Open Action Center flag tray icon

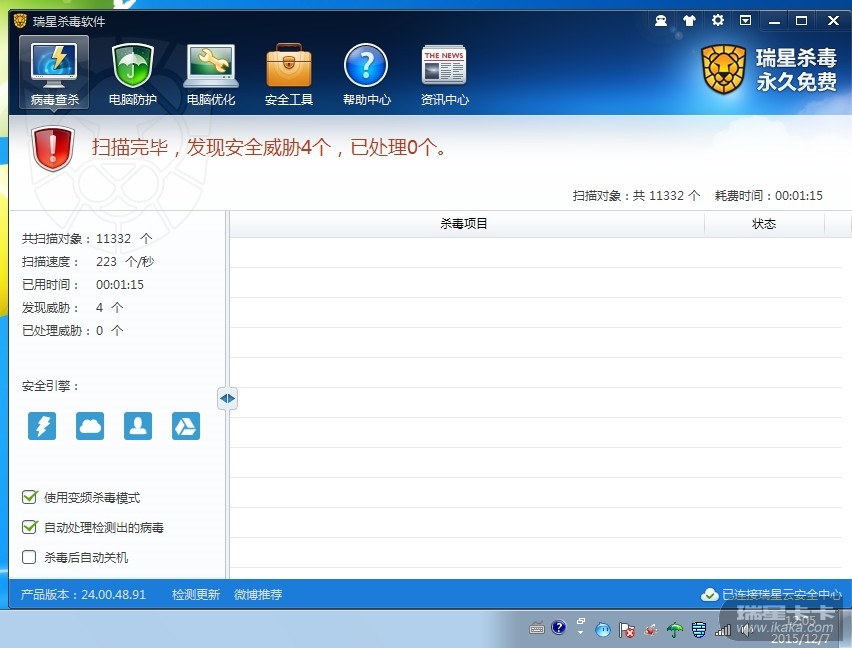coord(627,630)
